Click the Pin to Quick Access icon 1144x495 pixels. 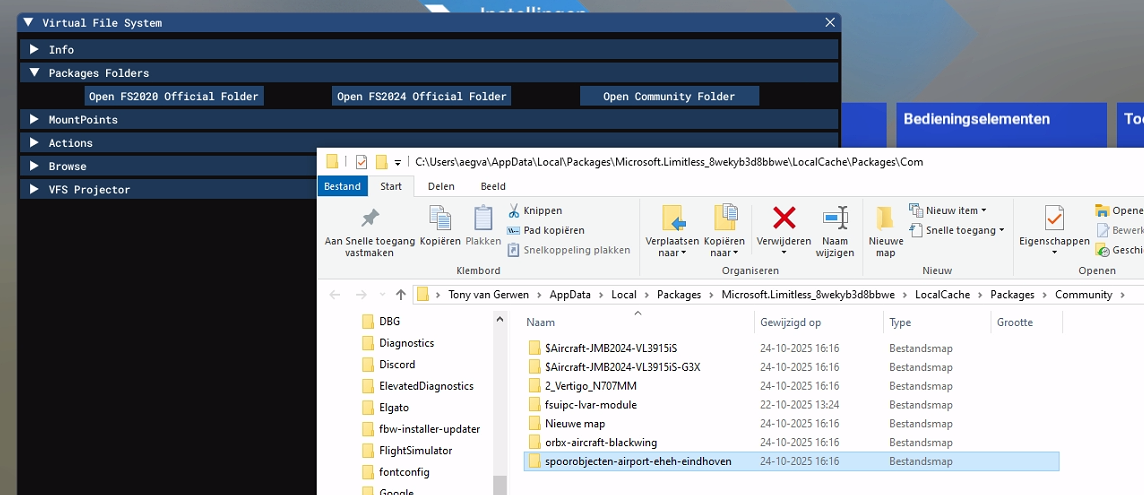pyautogui.click(x=370, y=218)
